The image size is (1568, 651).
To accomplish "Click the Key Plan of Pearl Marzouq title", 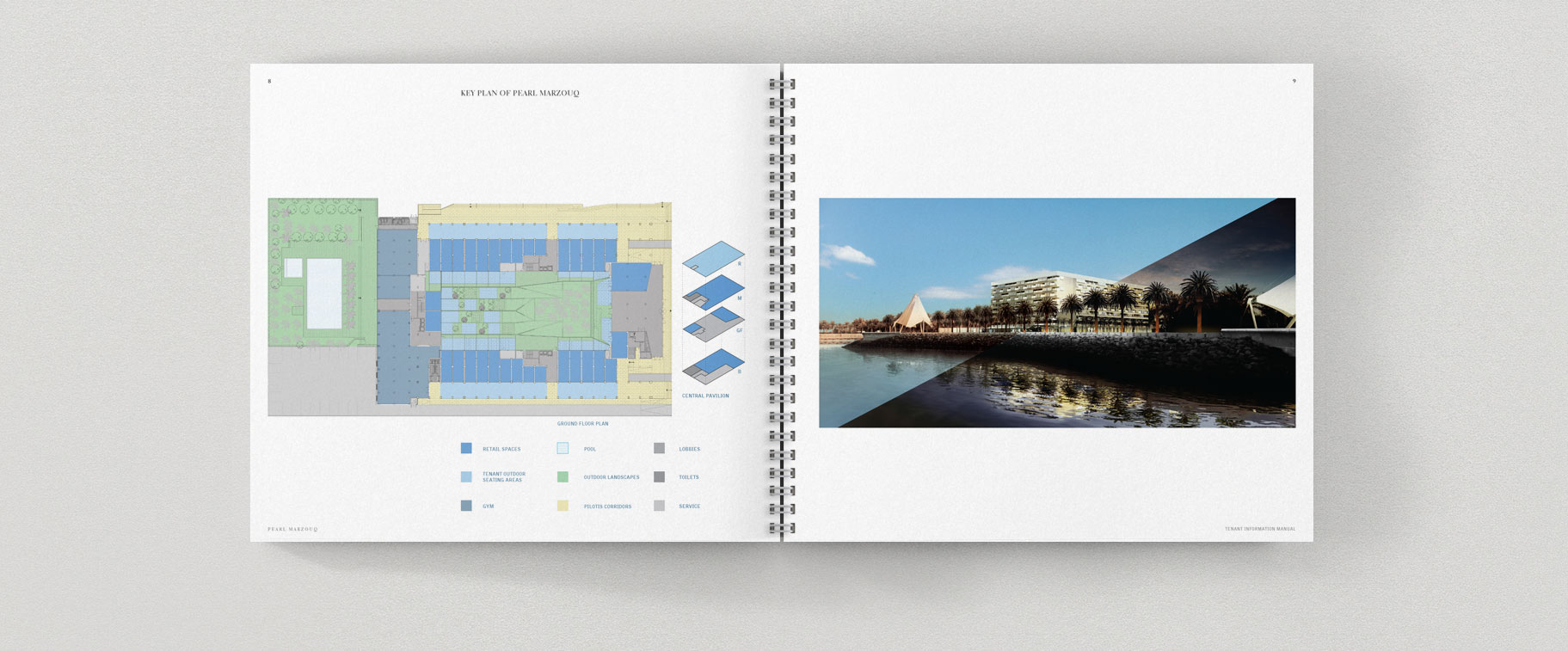I will click(x=520, y=93).
